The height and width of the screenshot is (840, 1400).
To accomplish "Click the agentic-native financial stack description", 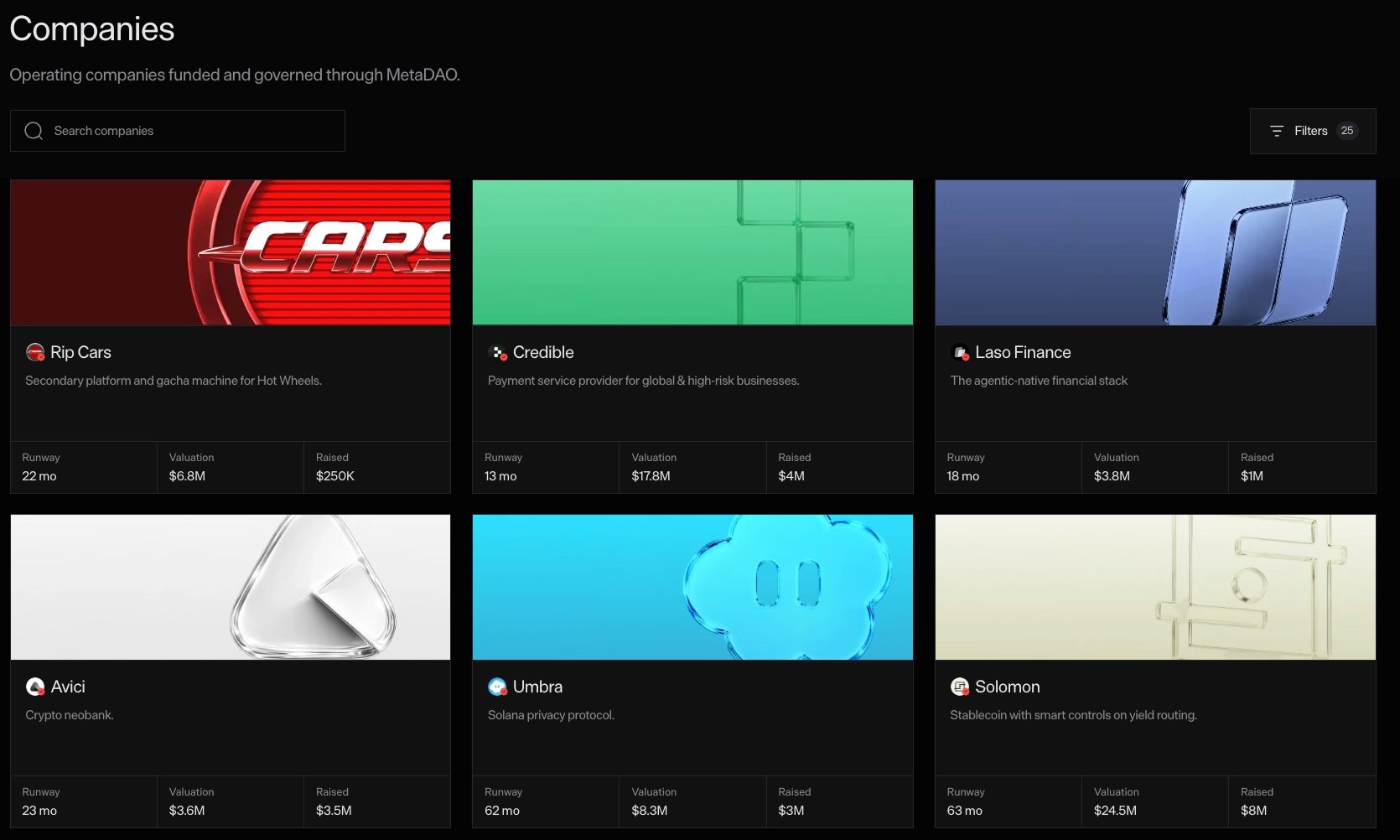I will coord(1039,381).
